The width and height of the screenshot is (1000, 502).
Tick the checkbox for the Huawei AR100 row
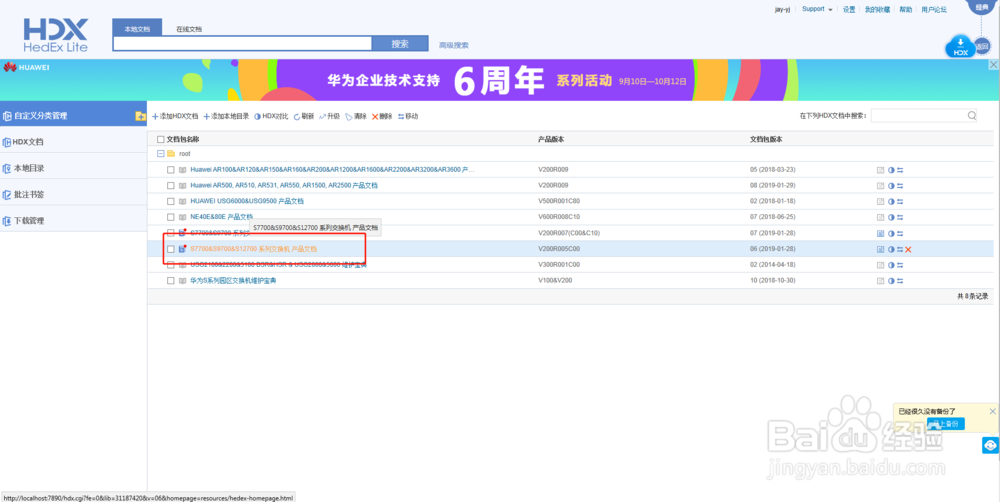[x=171, y=170]
